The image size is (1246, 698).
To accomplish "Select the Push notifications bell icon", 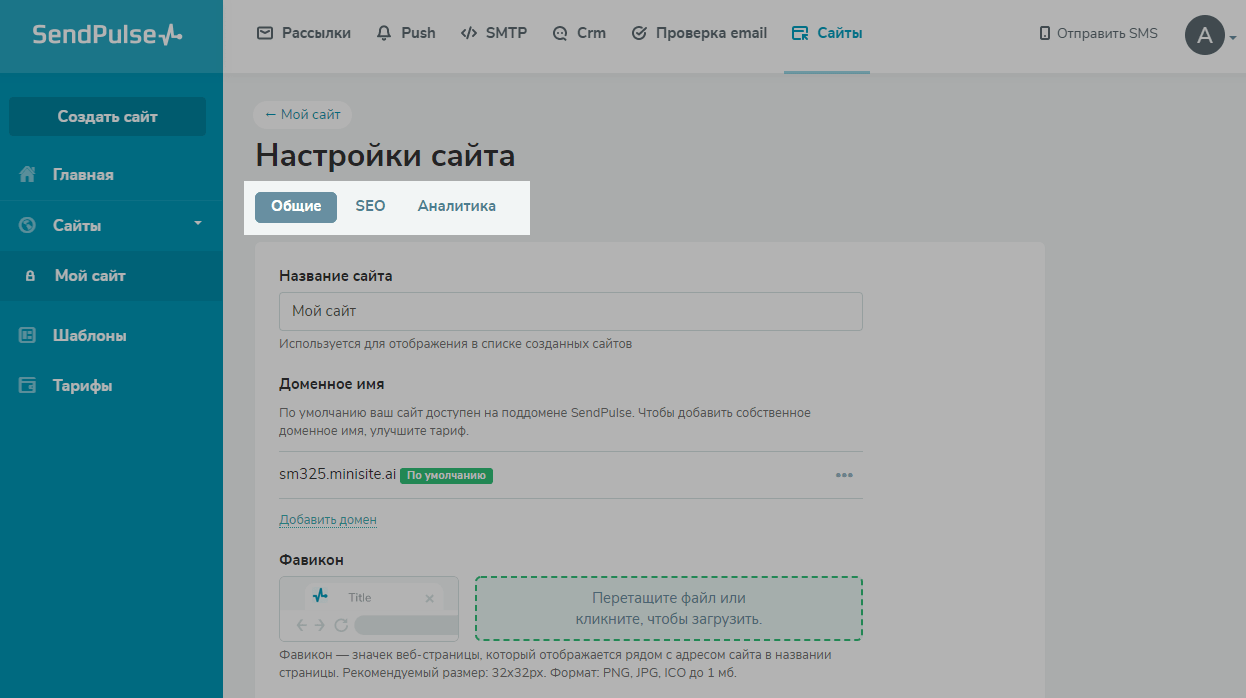I will point(382,32).
